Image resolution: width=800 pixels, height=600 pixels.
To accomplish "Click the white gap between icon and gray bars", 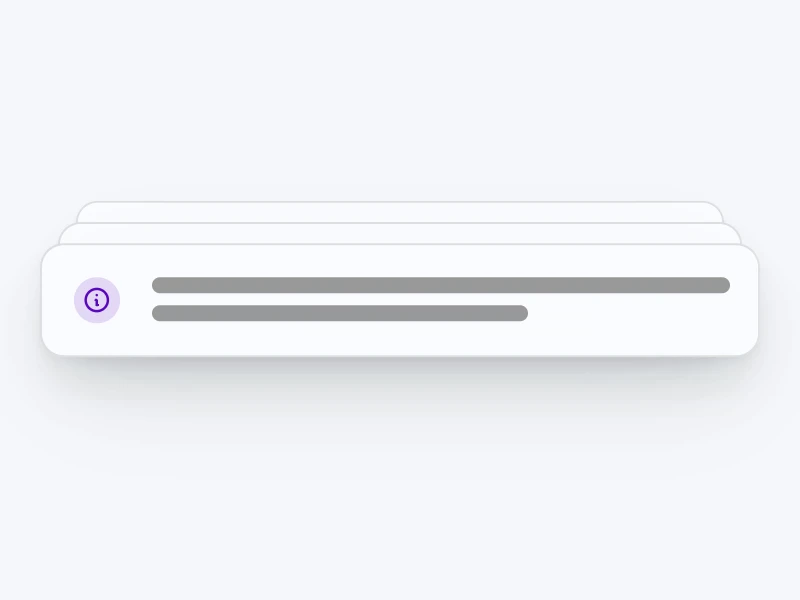I will coord(136,300).
